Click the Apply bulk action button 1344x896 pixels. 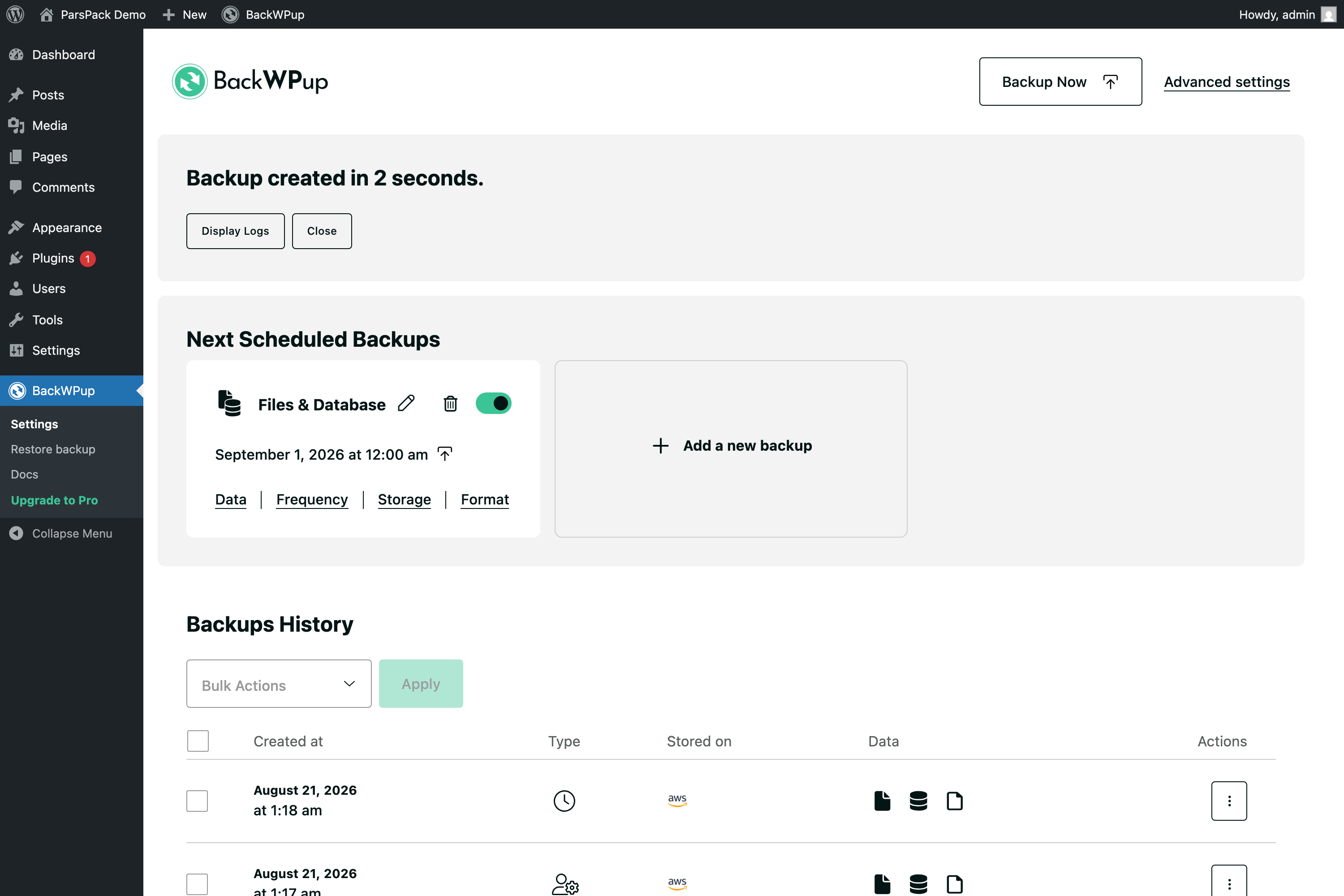click(421, 684)
